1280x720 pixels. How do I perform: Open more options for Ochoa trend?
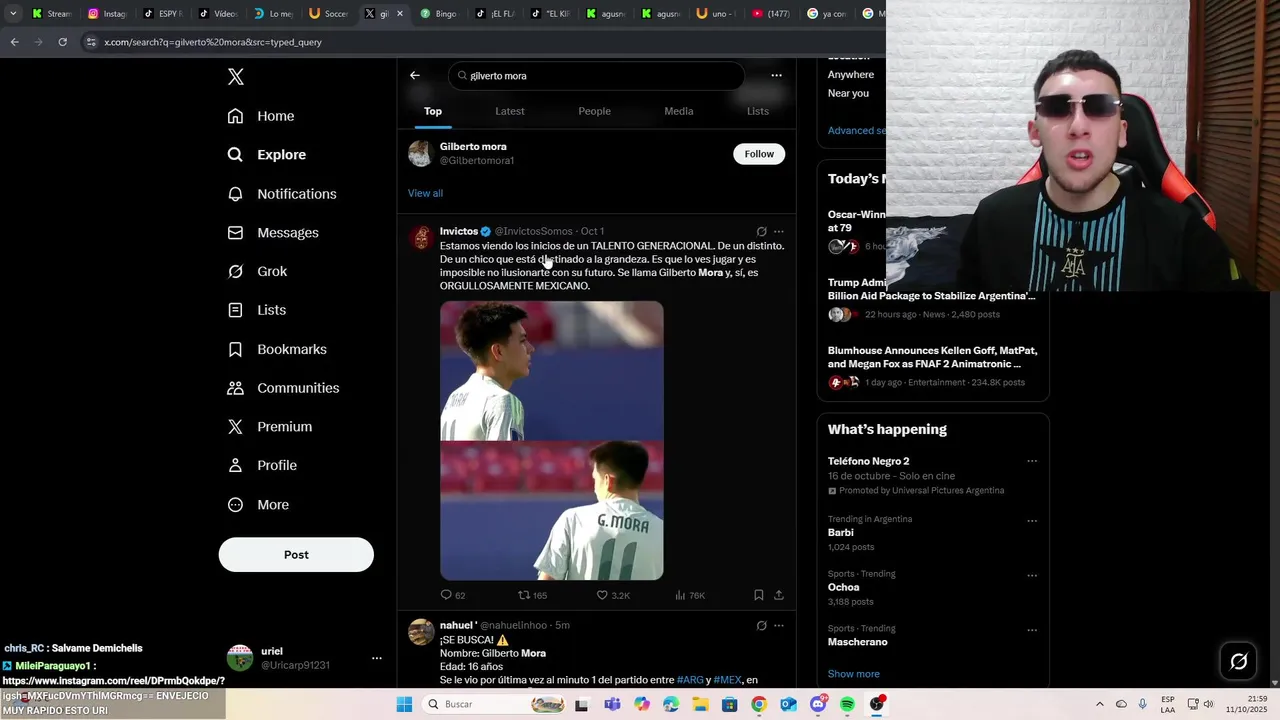click(x=1032, y=576)
